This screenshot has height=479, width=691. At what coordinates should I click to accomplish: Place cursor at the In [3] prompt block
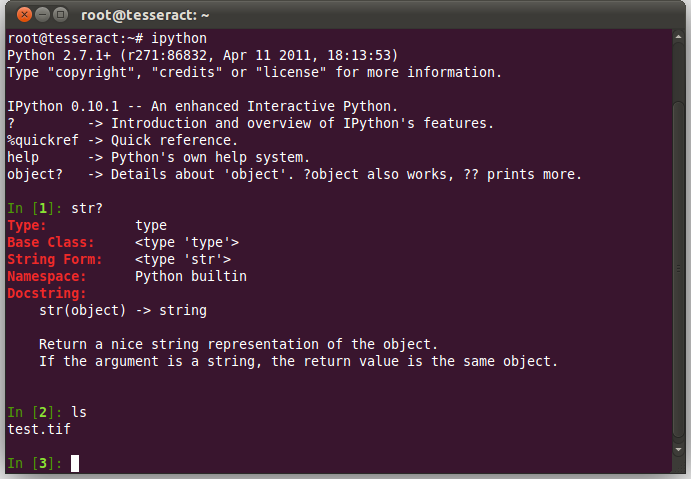coord(75,463)
